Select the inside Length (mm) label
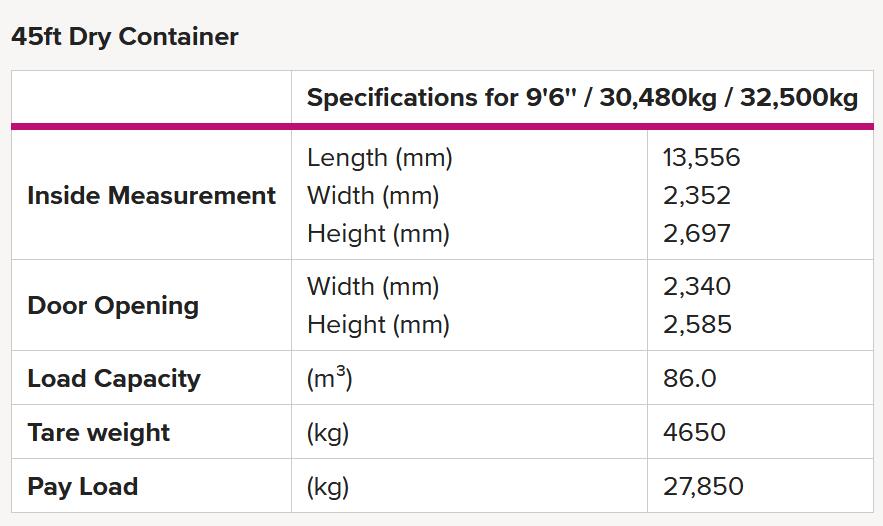 coord(380,158)
